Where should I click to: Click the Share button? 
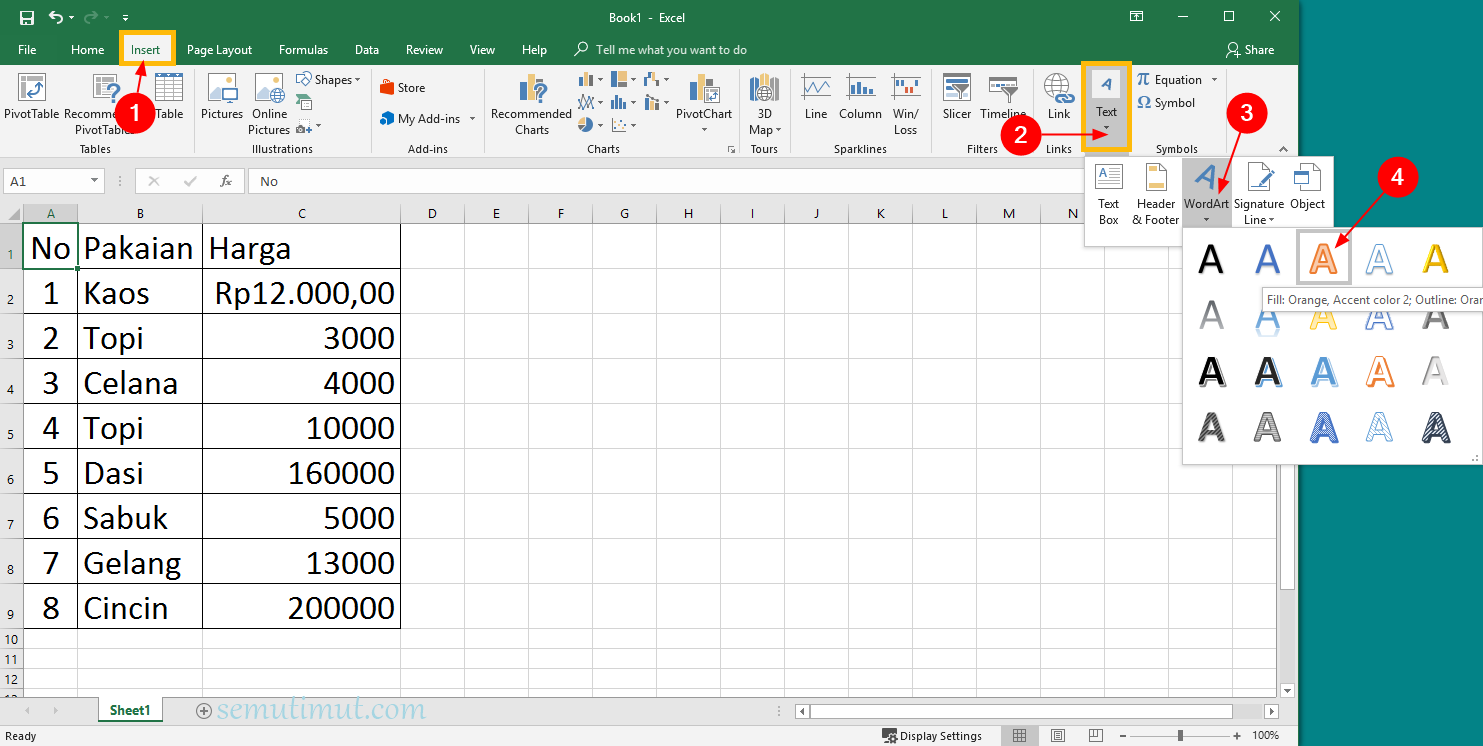coord(1250,50)
